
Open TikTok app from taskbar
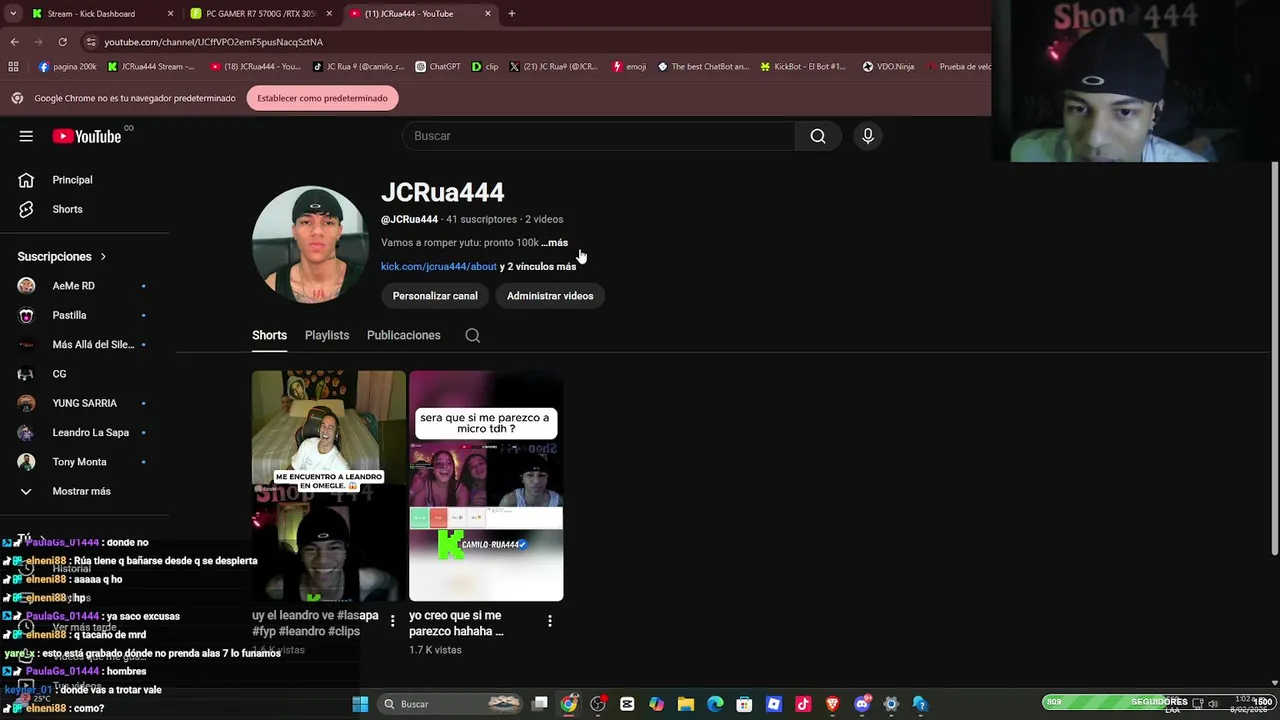[803, 704]
